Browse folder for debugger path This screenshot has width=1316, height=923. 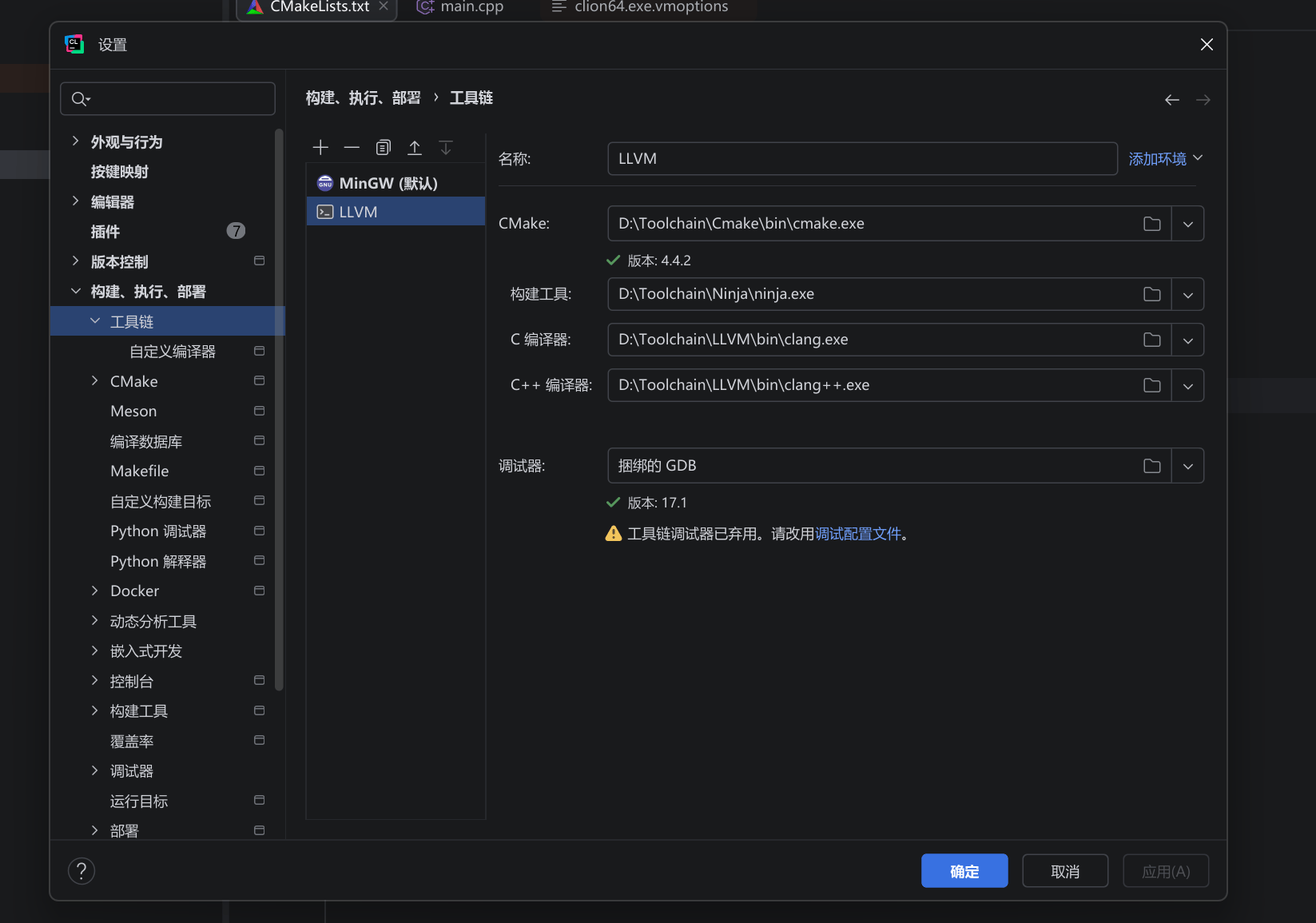(1151, 466)
